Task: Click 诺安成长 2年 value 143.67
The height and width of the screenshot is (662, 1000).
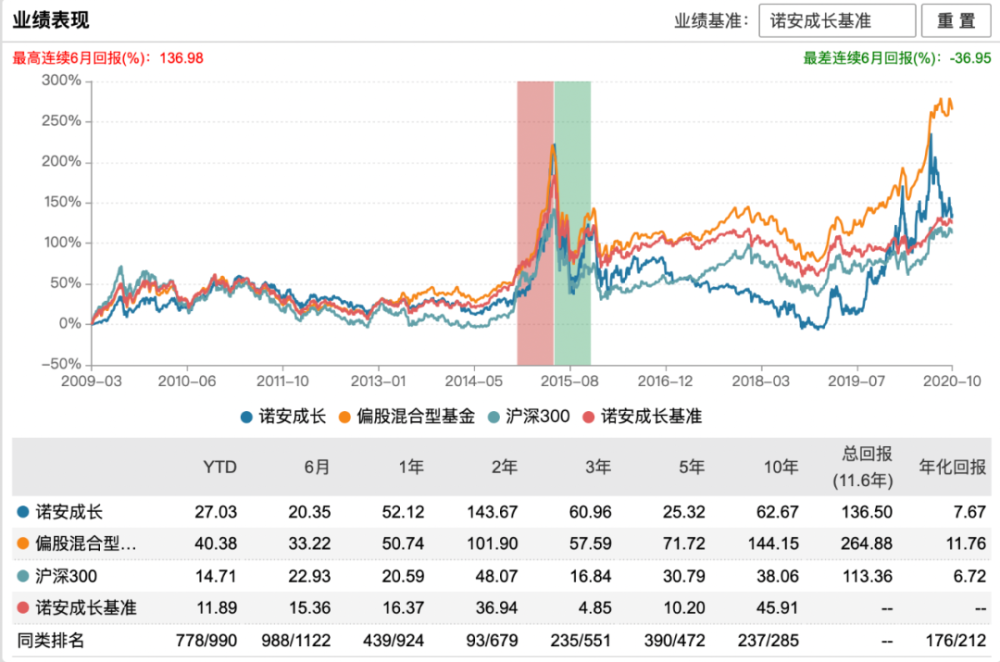Action: coord(492,512)
